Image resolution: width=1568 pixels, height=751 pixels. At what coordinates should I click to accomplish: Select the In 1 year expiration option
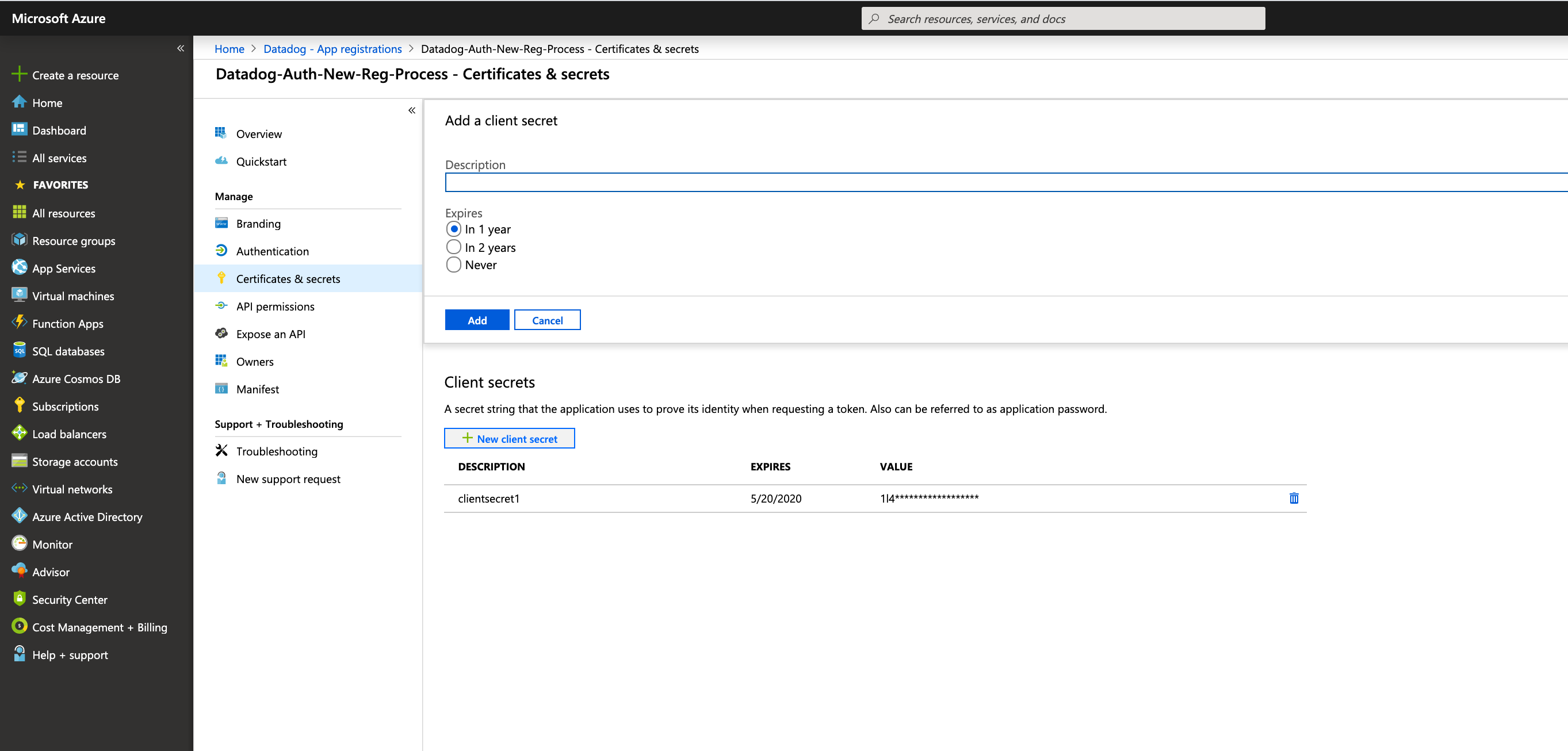tap(453, 229)
